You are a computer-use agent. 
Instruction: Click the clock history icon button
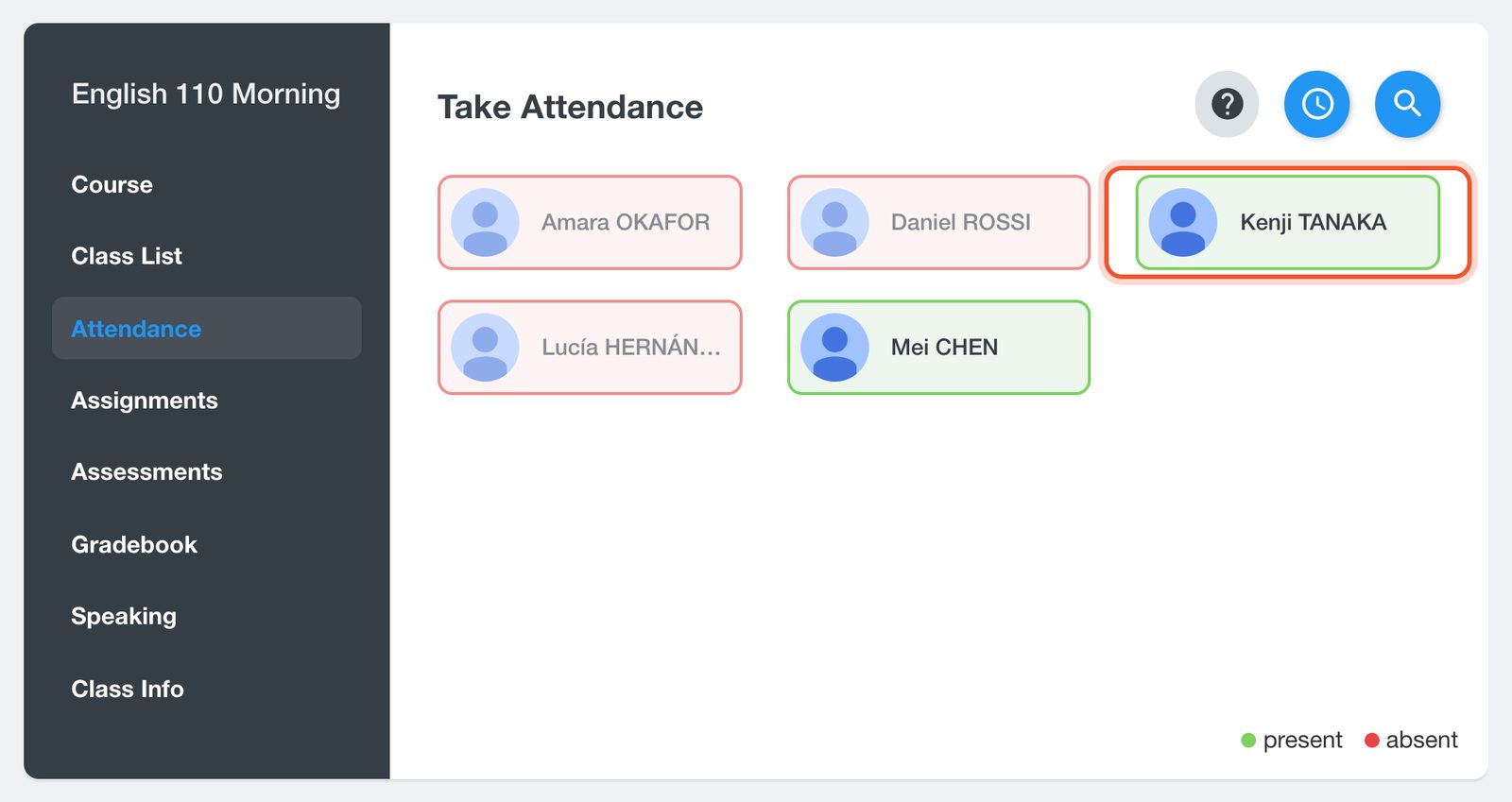pyautogui.click(x=1317, y=104)
